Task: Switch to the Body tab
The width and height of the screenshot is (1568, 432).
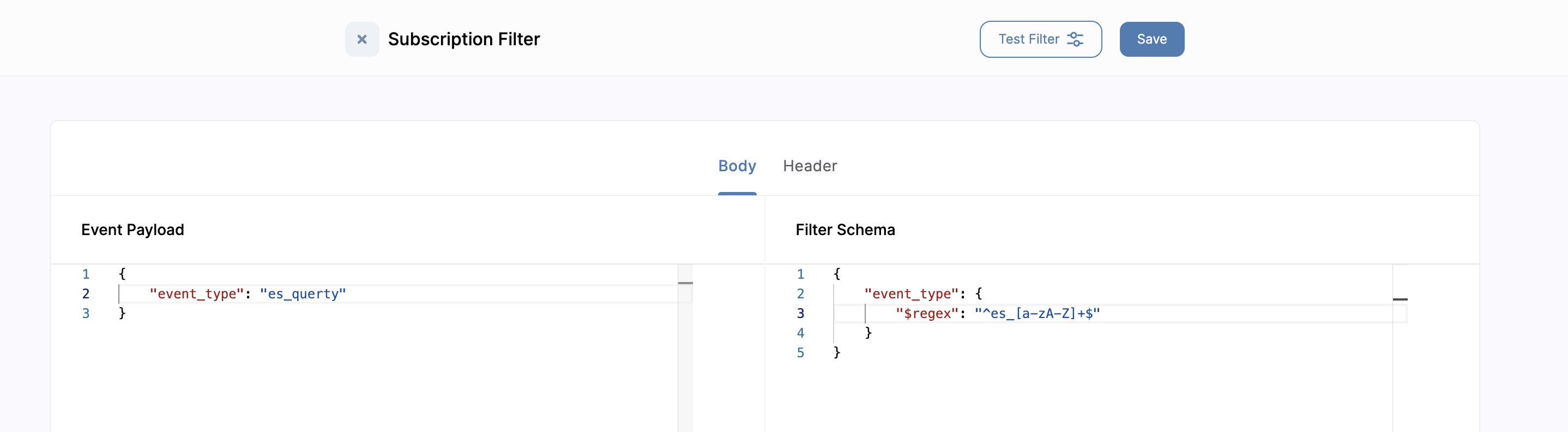Action: pyautogui.click(x=737, y=166)
